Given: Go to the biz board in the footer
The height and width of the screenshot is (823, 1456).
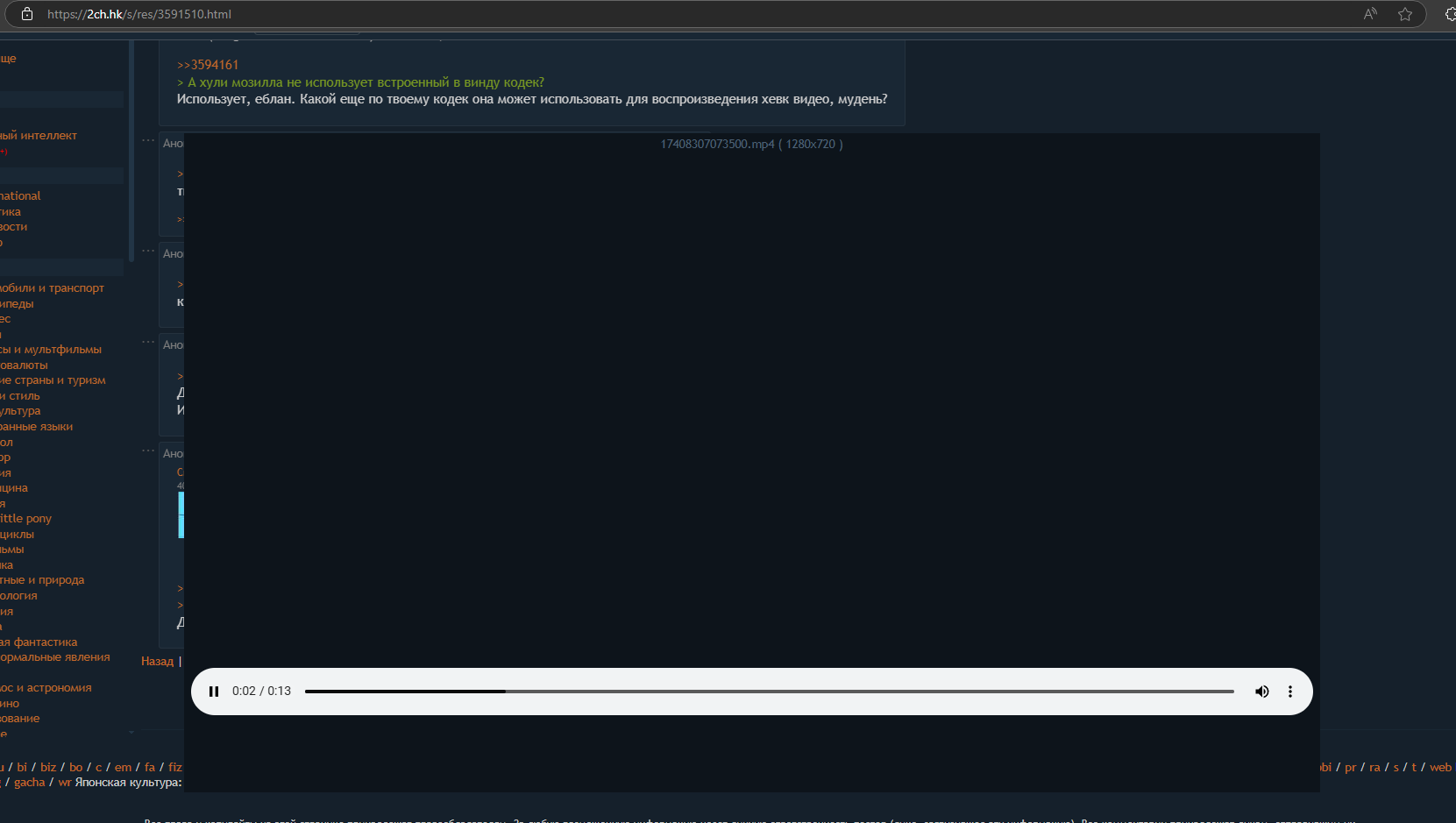Looking at the screenshot, I should [x=48, y=767].
